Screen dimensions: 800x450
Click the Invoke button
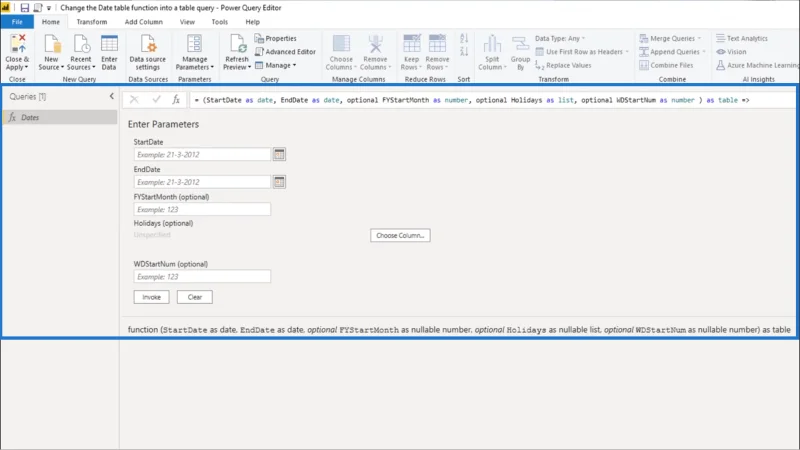tap(152, 297)
